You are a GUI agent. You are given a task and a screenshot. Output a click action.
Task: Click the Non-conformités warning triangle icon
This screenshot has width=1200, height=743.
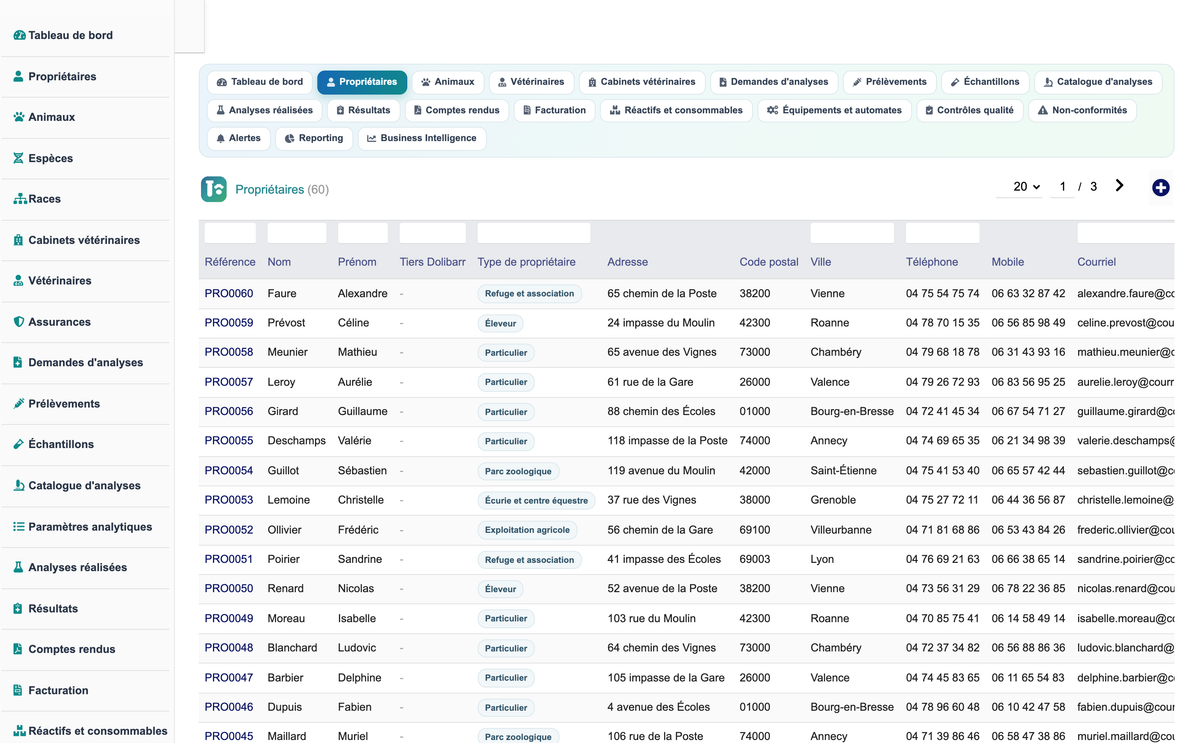click(1043, 111)
